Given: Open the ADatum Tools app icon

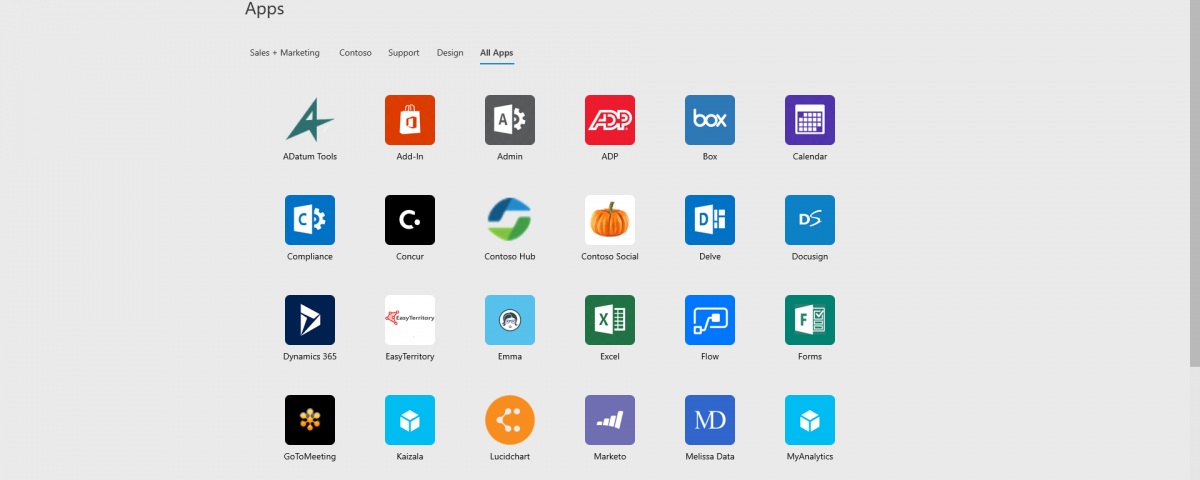Looking at the screenshot, I should [x=310, y=120].
